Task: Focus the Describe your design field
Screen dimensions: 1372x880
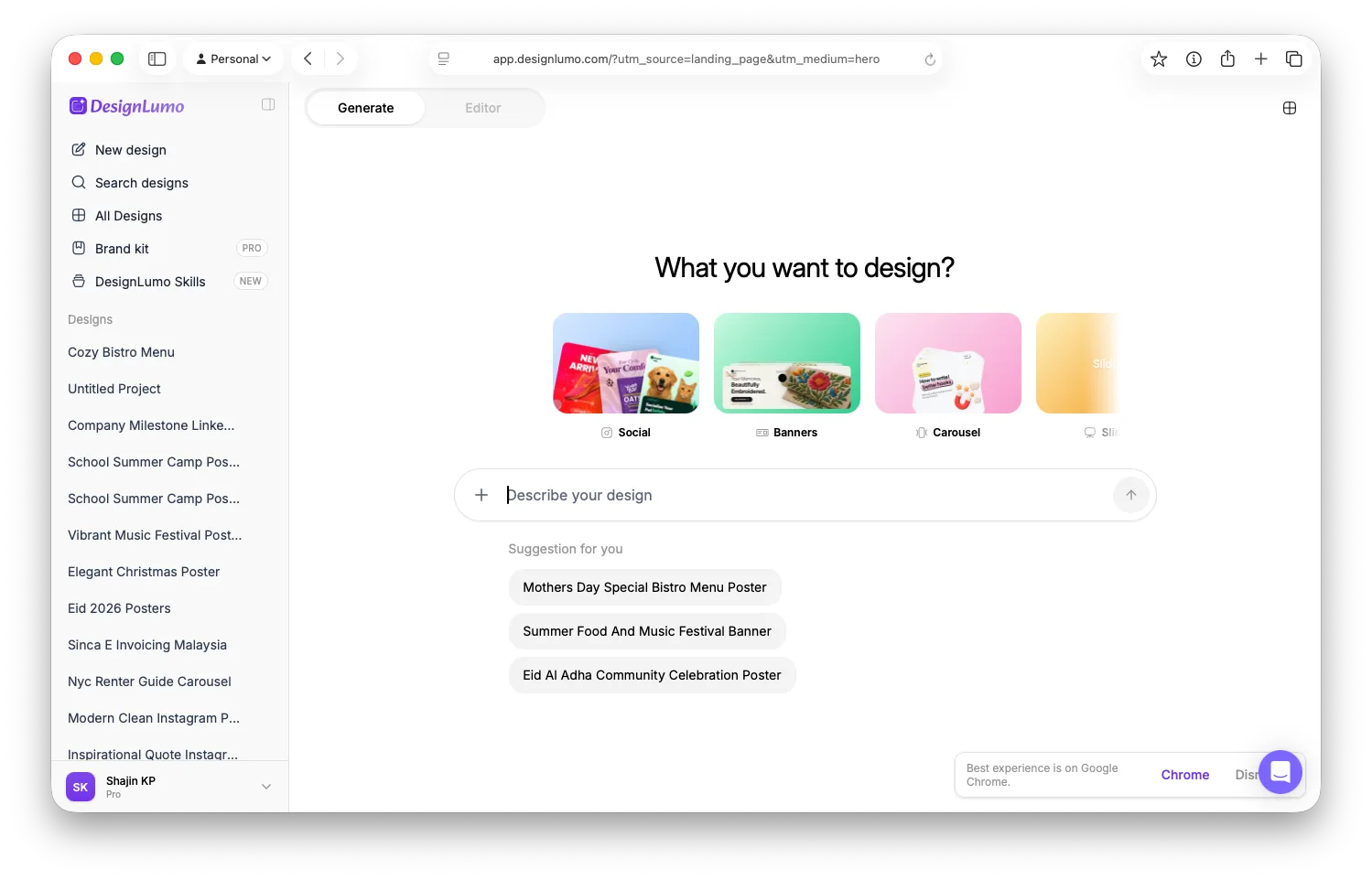Action: pos(805,495)
